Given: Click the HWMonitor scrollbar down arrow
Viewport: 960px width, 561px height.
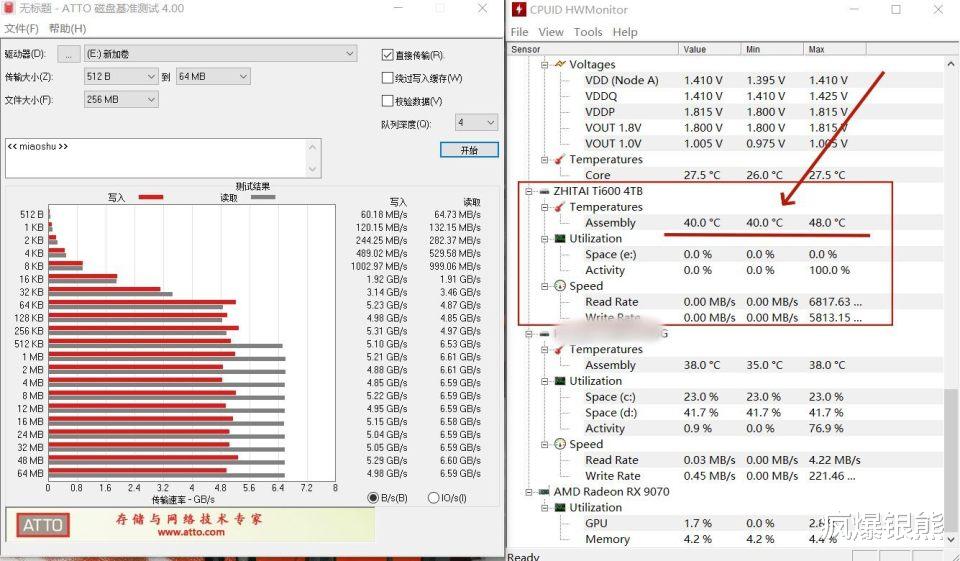Looking at the screenshot, I should pos(951,539).
